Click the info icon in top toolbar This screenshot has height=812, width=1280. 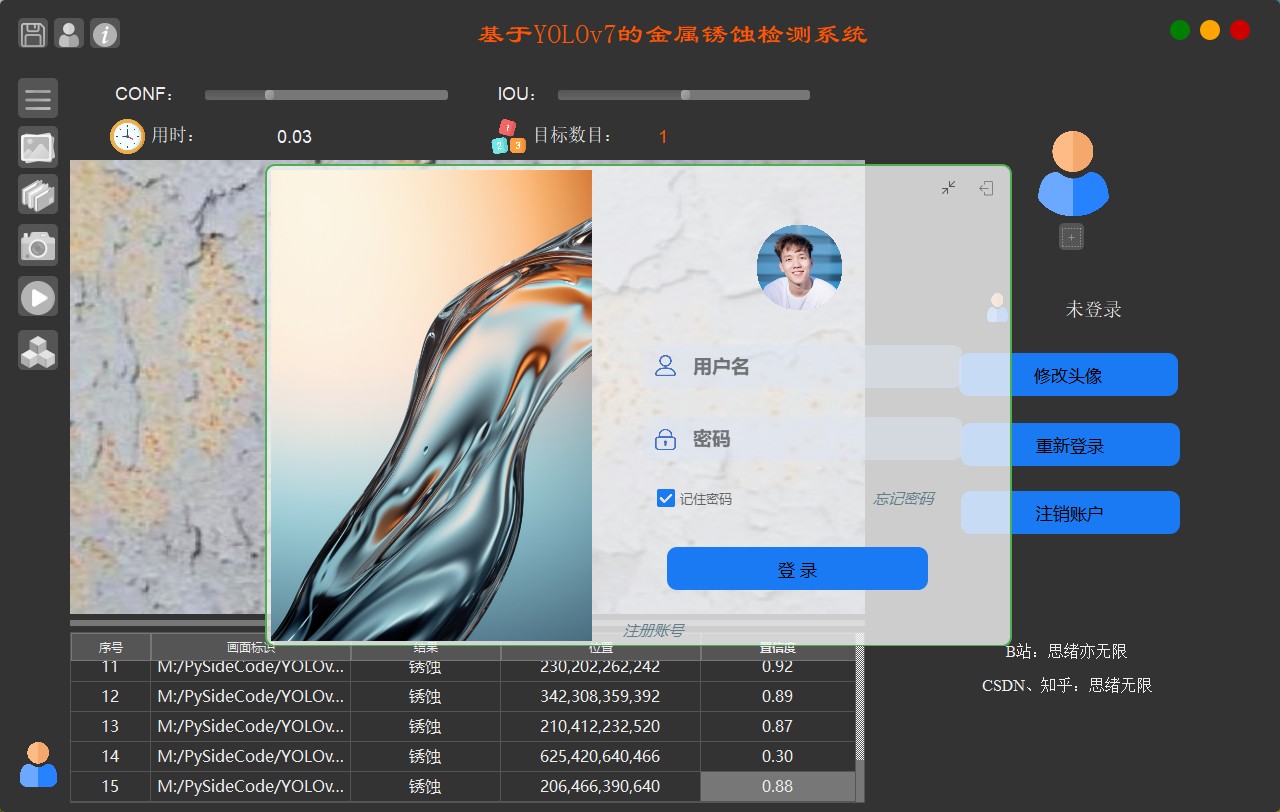point(105,34)
